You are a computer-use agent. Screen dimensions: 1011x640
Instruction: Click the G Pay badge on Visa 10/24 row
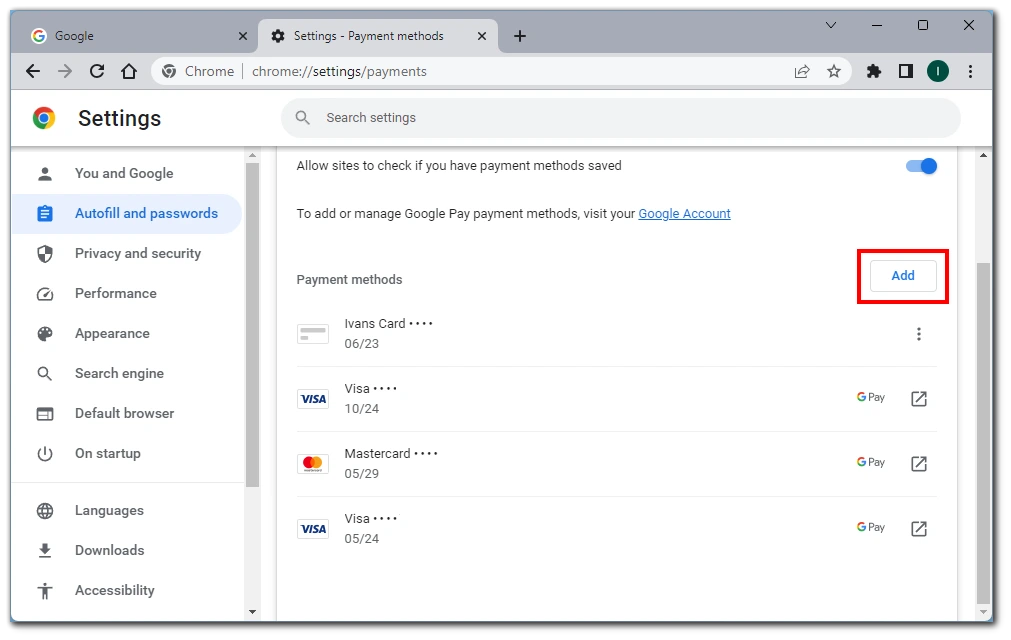click(x=870, y=397)
